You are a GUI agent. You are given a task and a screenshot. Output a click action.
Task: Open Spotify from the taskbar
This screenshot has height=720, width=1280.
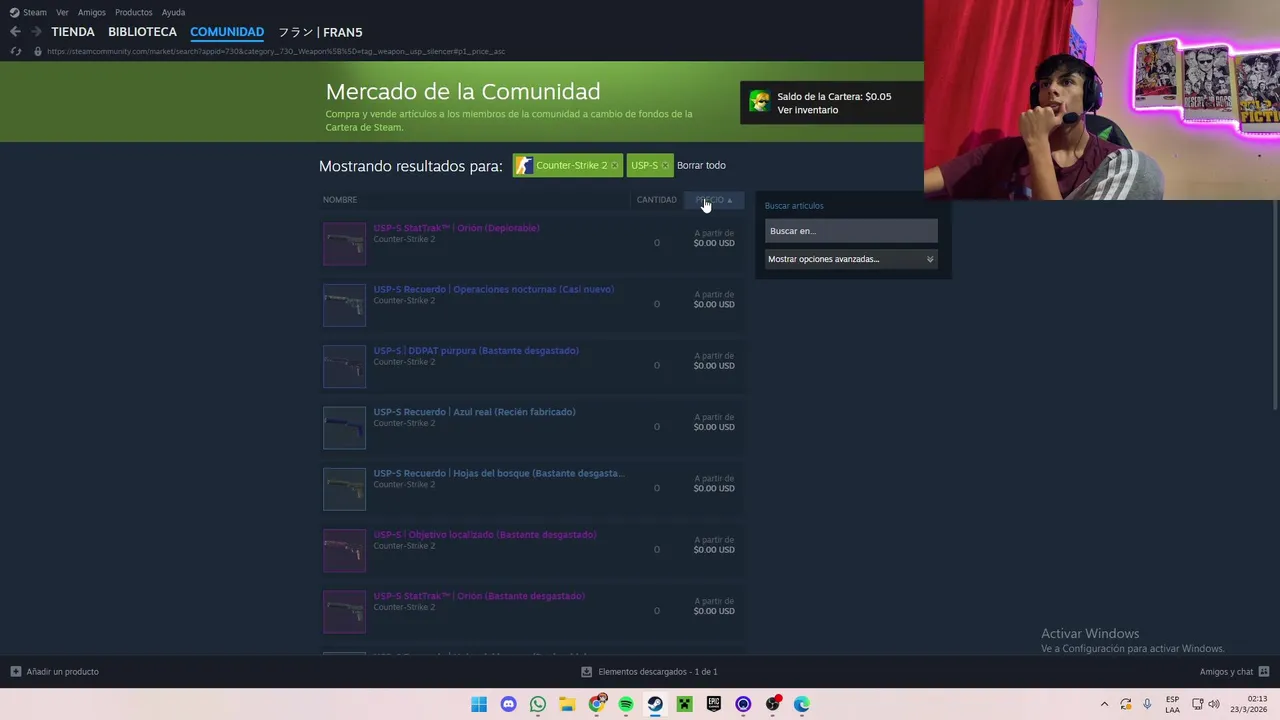(626, 704)
